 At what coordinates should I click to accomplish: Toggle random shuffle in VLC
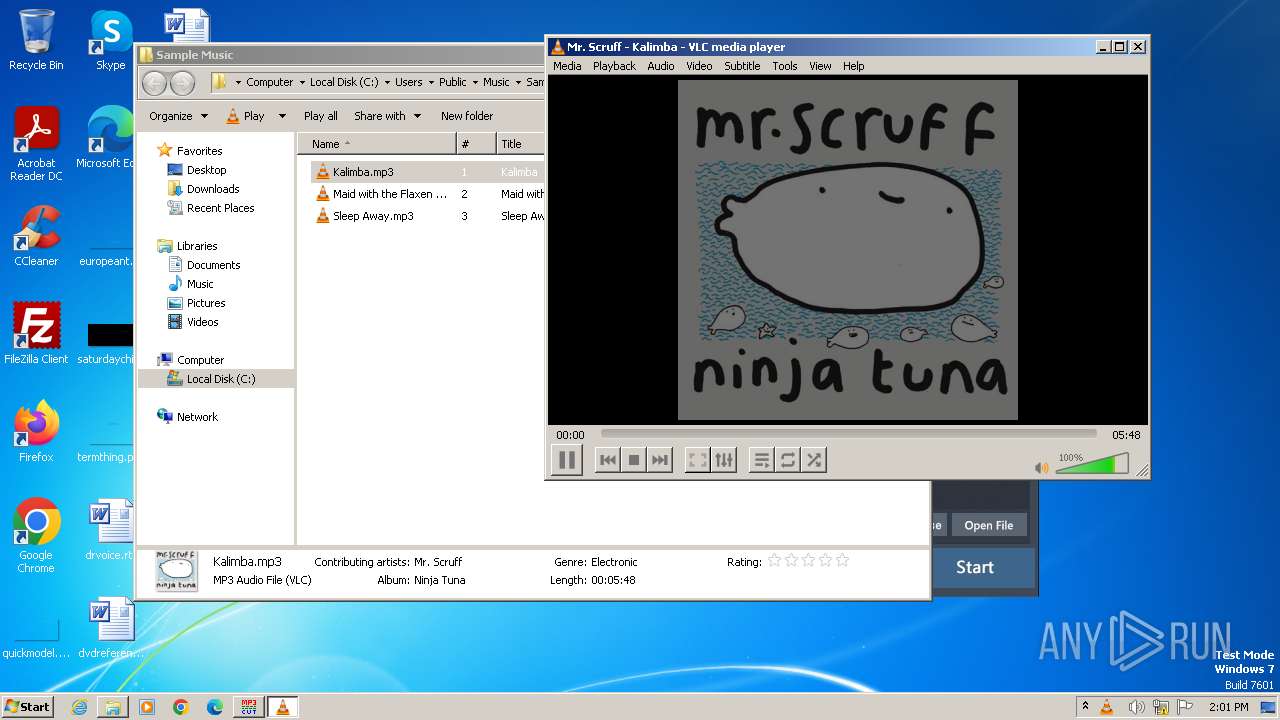(814, 460)
